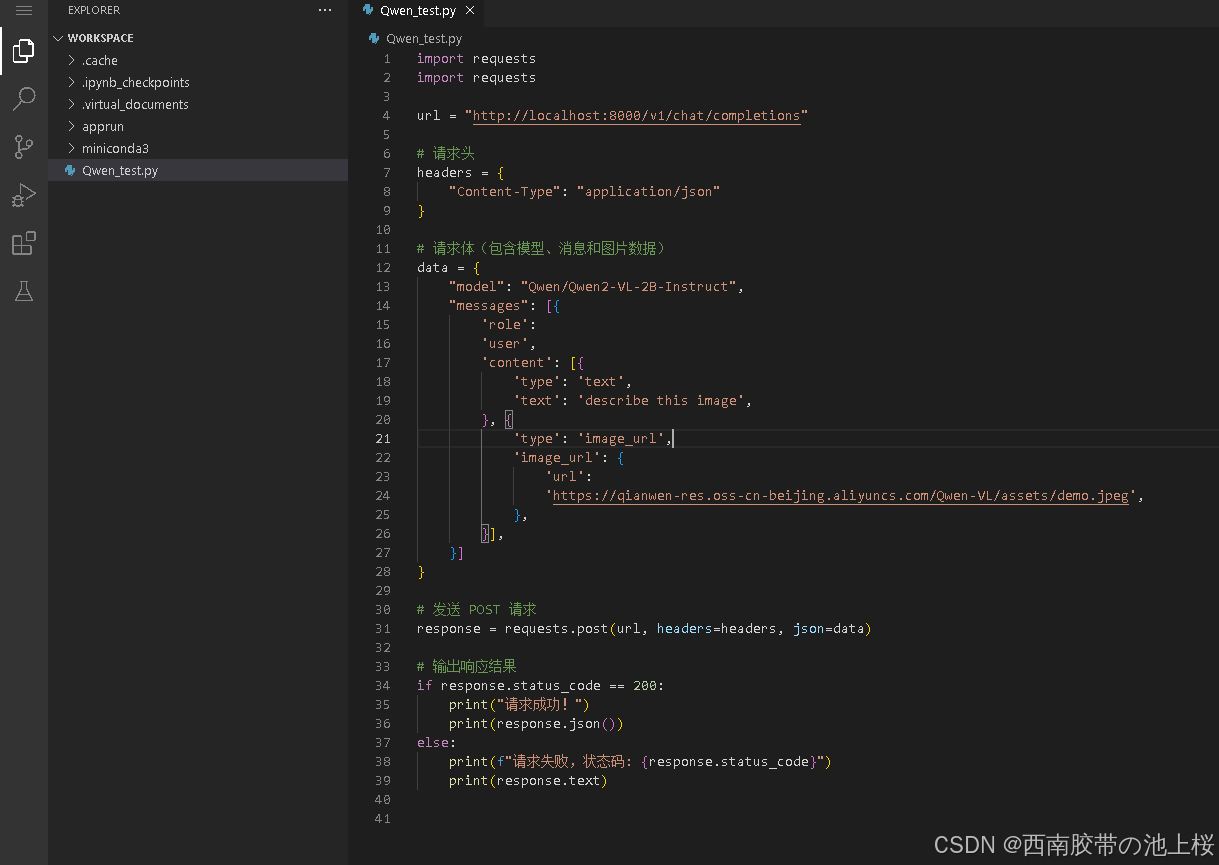This screenshot has width=1219, height=865.
Task: Click 'image_url' type value on line 21
Action: (620, 439)
